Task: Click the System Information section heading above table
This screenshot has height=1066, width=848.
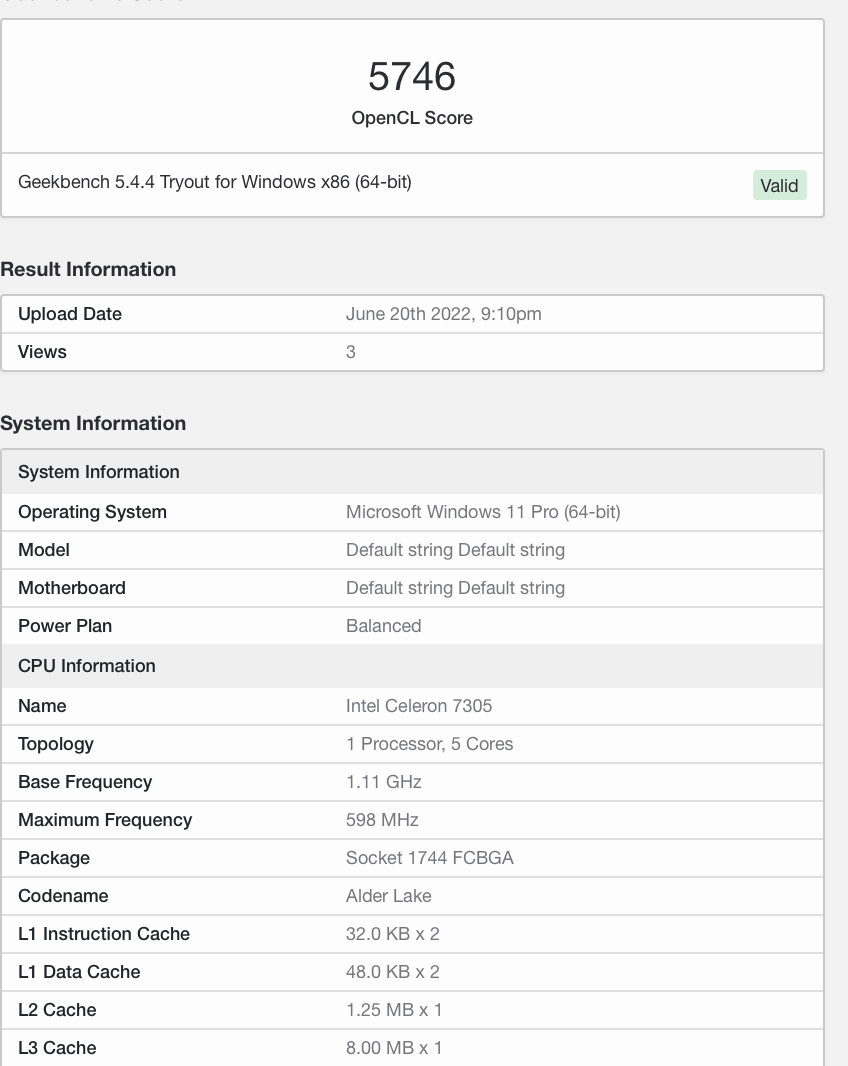Action: pos(93,423)
